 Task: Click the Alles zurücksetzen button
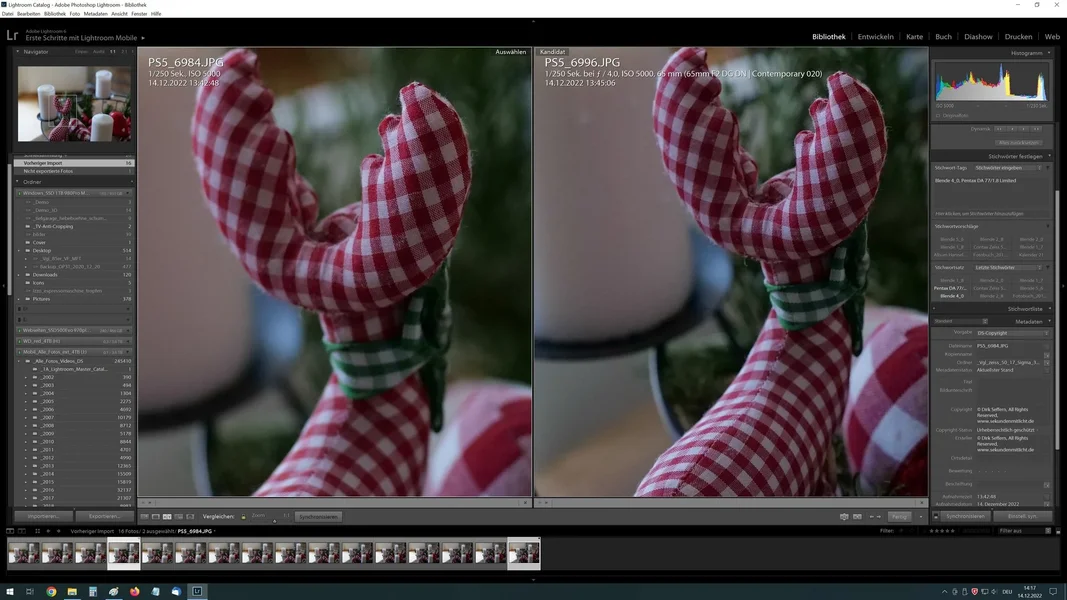click(1019, 143)
